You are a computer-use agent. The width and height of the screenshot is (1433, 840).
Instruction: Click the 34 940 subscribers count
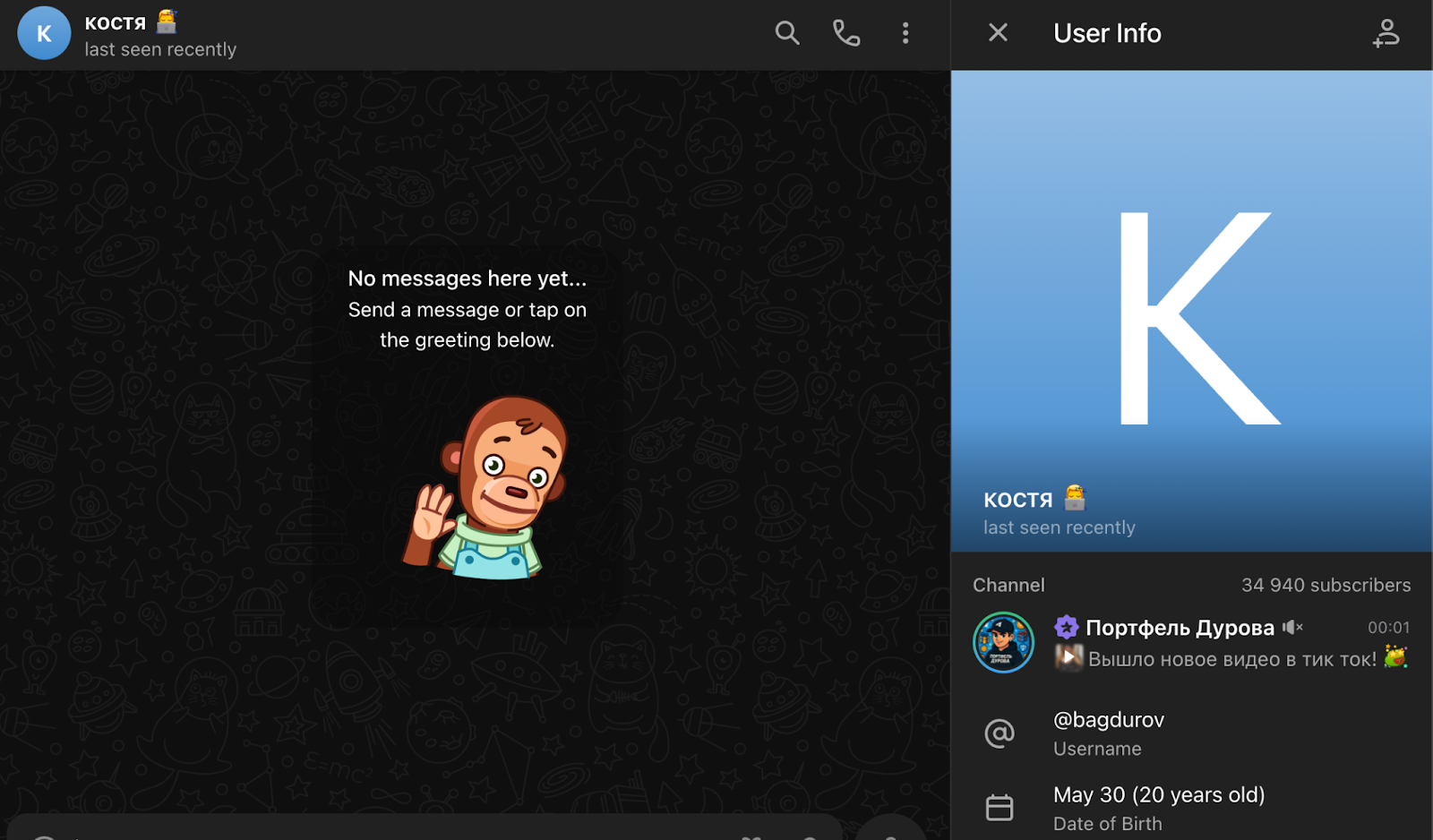coord(1326,586)
